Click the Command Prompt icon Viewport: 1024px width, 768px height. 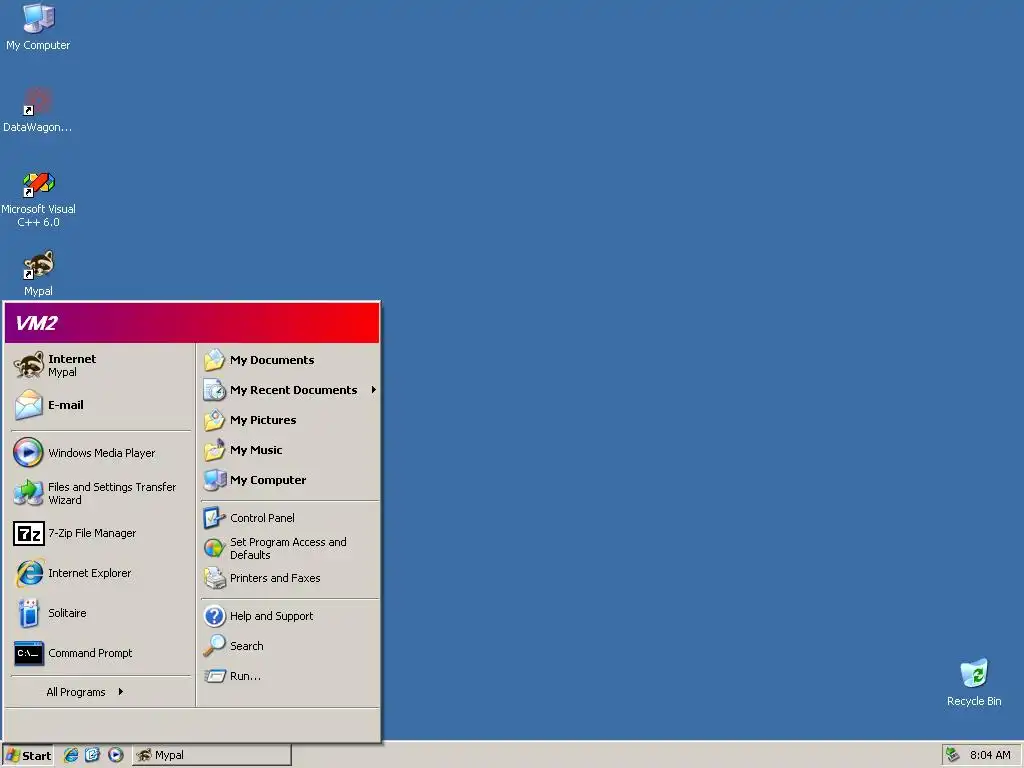(x=29, y=653)
